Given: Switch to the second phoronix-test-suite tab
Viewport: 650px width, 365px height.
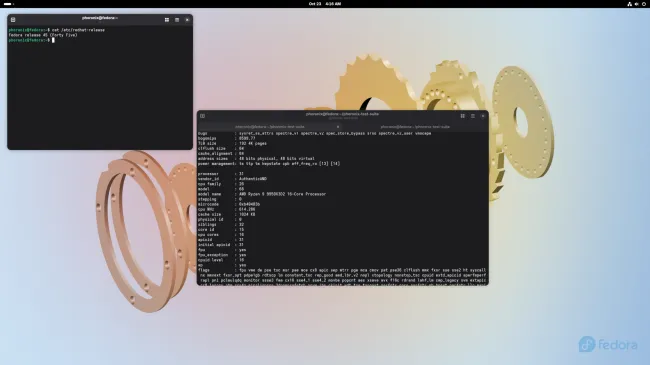Looking at the screenshot, I should click(415, 127).
